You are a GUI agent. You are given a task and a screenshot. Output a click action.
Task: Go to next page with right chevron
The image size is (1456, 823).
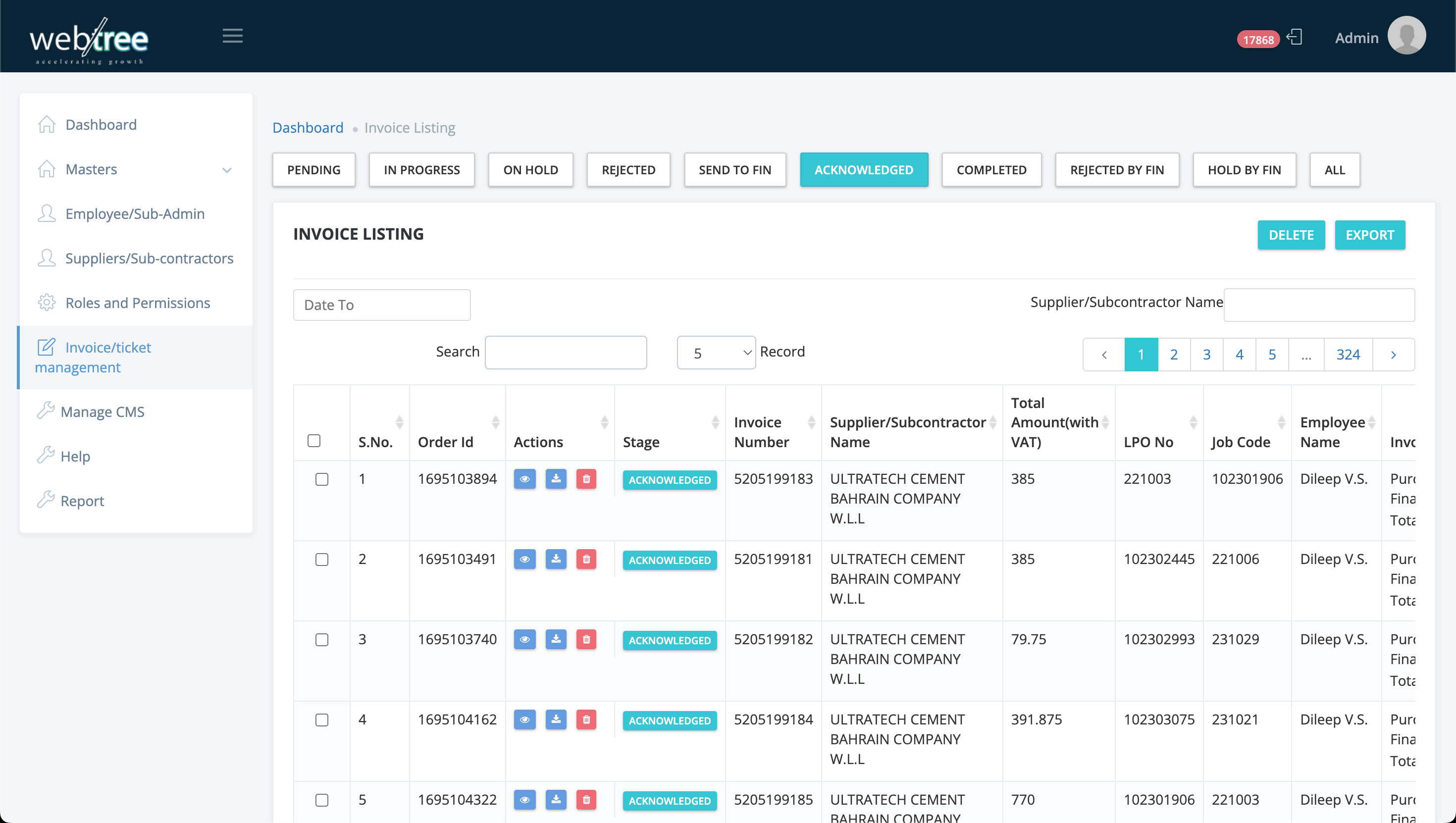1393,355
